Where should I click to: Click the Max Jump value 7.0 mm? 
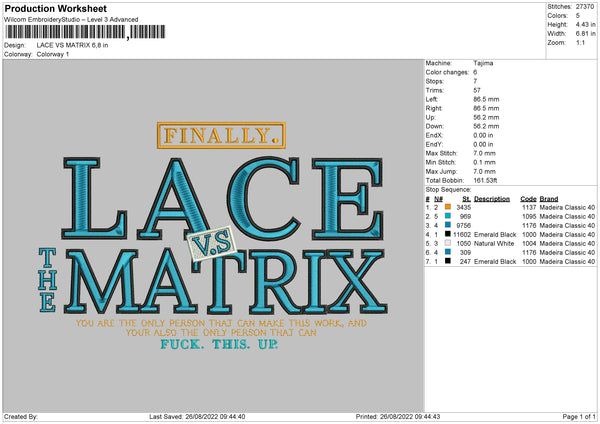pos(484,171)
